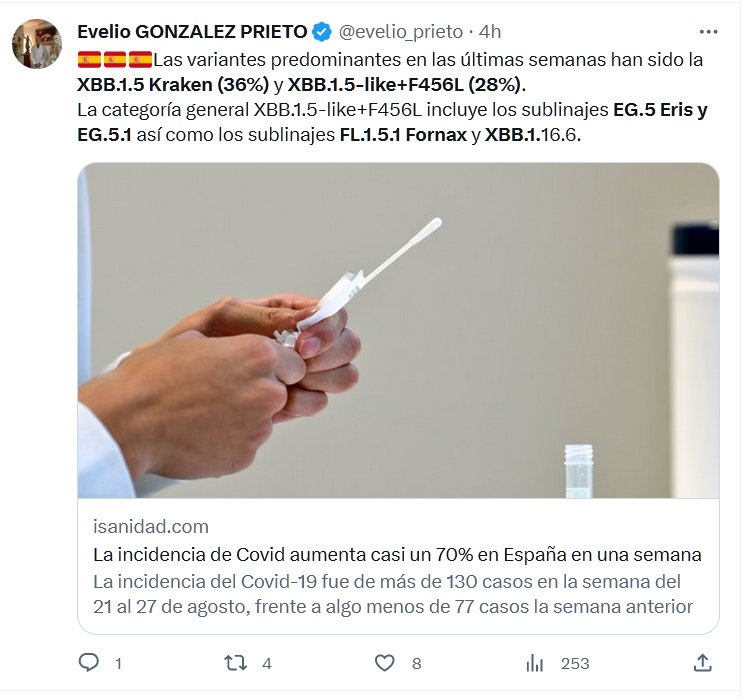The height and width of the screenshot is (698, 750).
Task: Click the article description about 130 casos
Action: (393, 594)
